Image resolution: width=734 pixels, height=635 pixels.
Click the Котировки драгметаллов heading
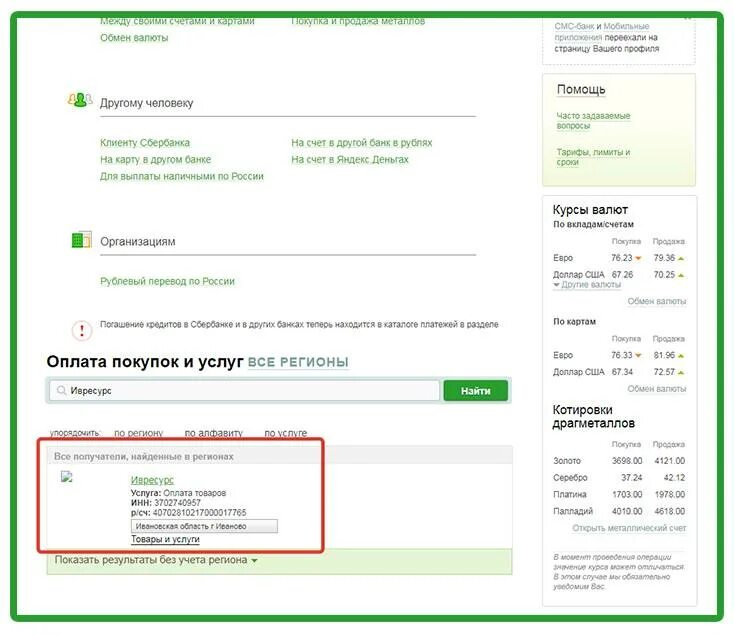(x=594, y=416)
